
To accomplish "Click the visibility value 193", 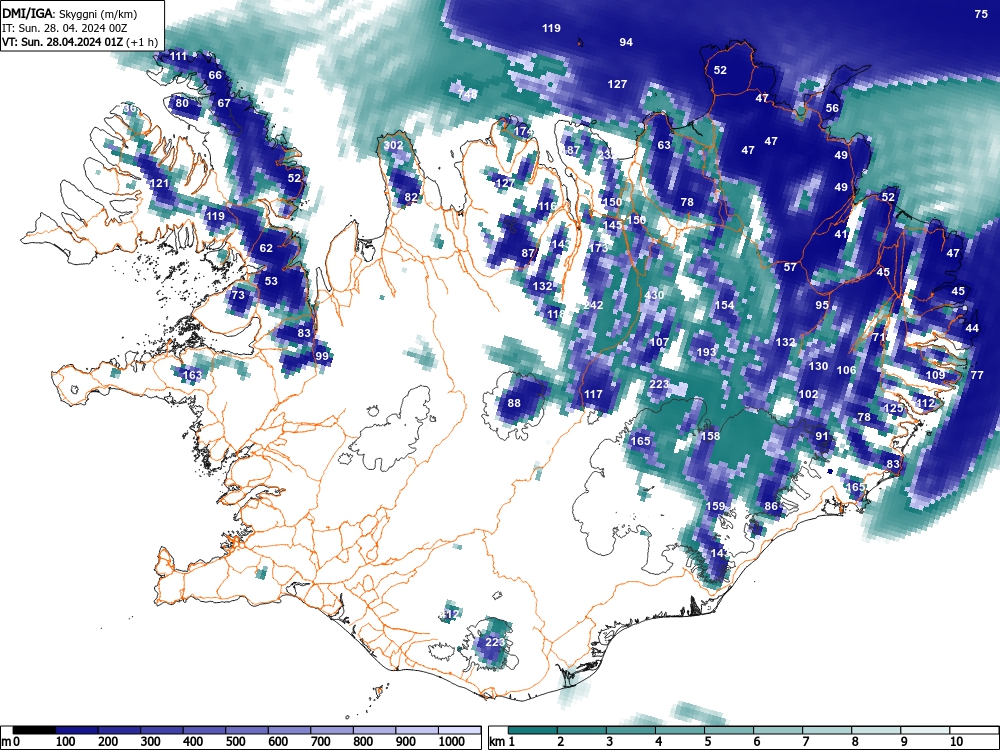I will point(706,353).
